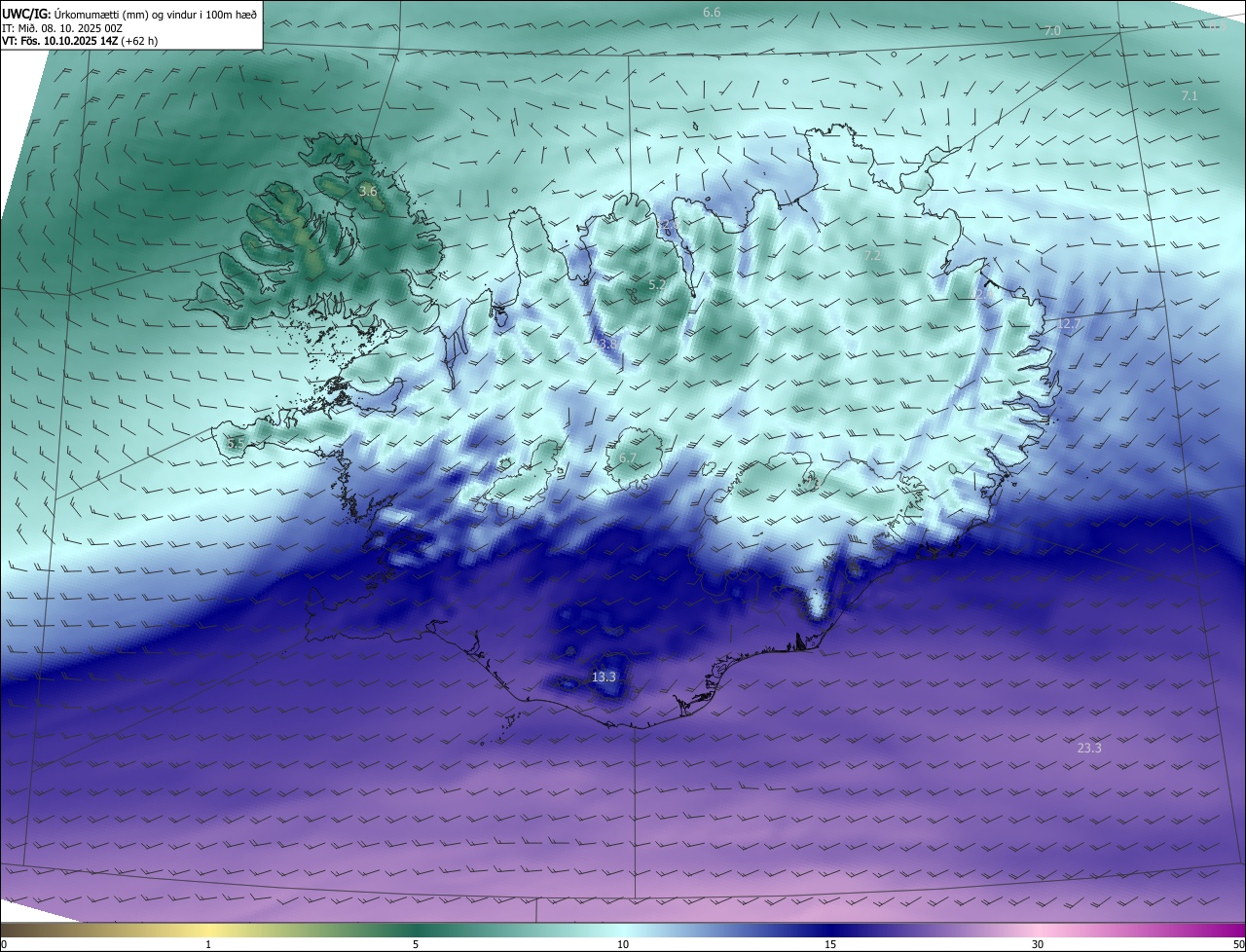Pick the yellow section of the color scale
1246x952 pixels.
pyautogui.click(x=208, y=931)
